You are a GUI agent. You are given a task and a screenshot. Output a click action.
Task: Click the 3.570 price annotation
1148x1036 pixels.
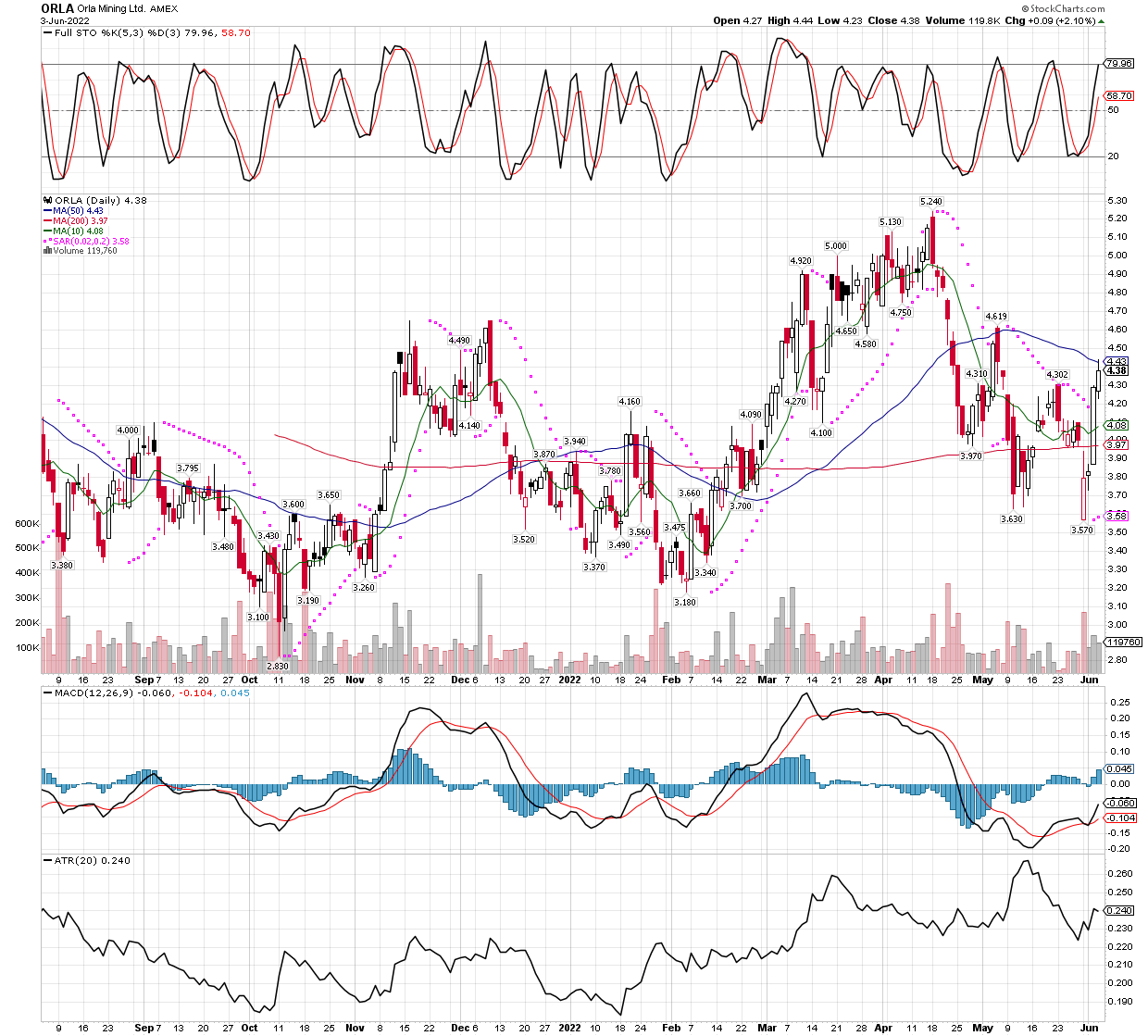[x=1082, y=530]
